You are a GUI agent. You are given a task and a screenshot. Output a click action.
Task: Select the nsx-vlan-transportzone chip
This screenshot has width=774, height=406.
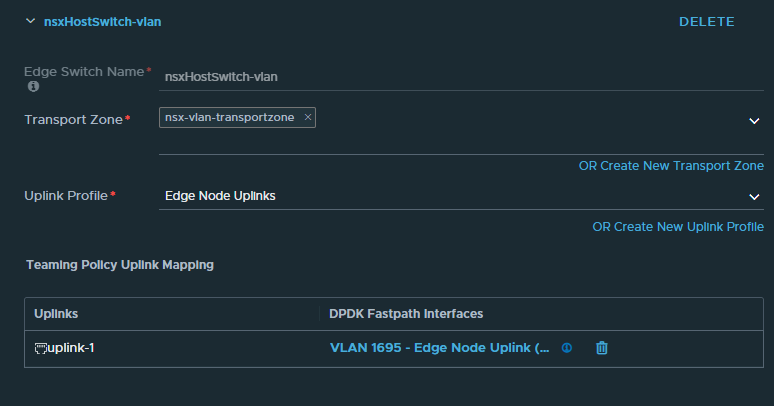tap(229, 117)
